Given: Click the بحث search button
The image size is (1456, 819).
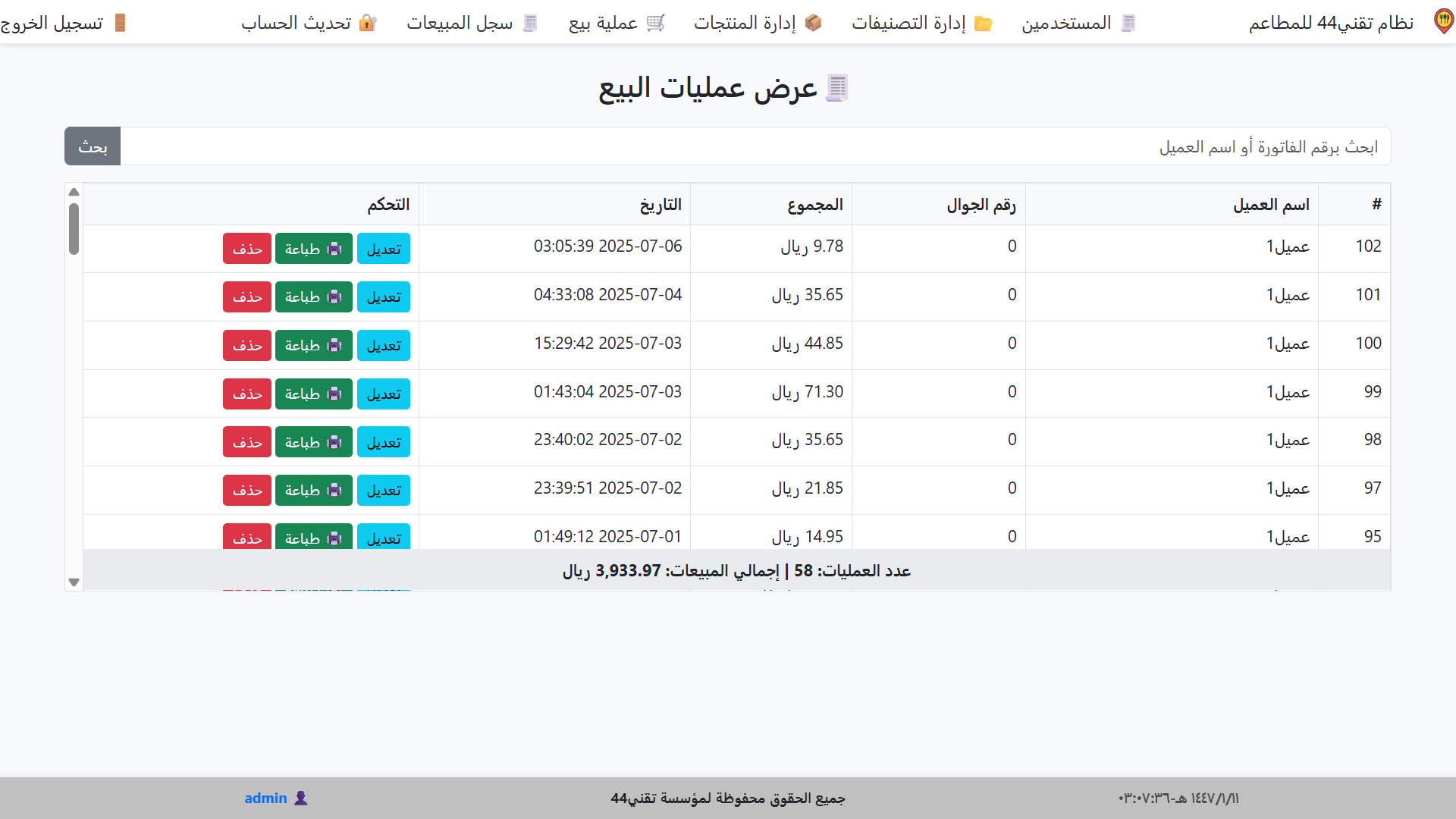Looking at the screenshot, I should [93, 146].
